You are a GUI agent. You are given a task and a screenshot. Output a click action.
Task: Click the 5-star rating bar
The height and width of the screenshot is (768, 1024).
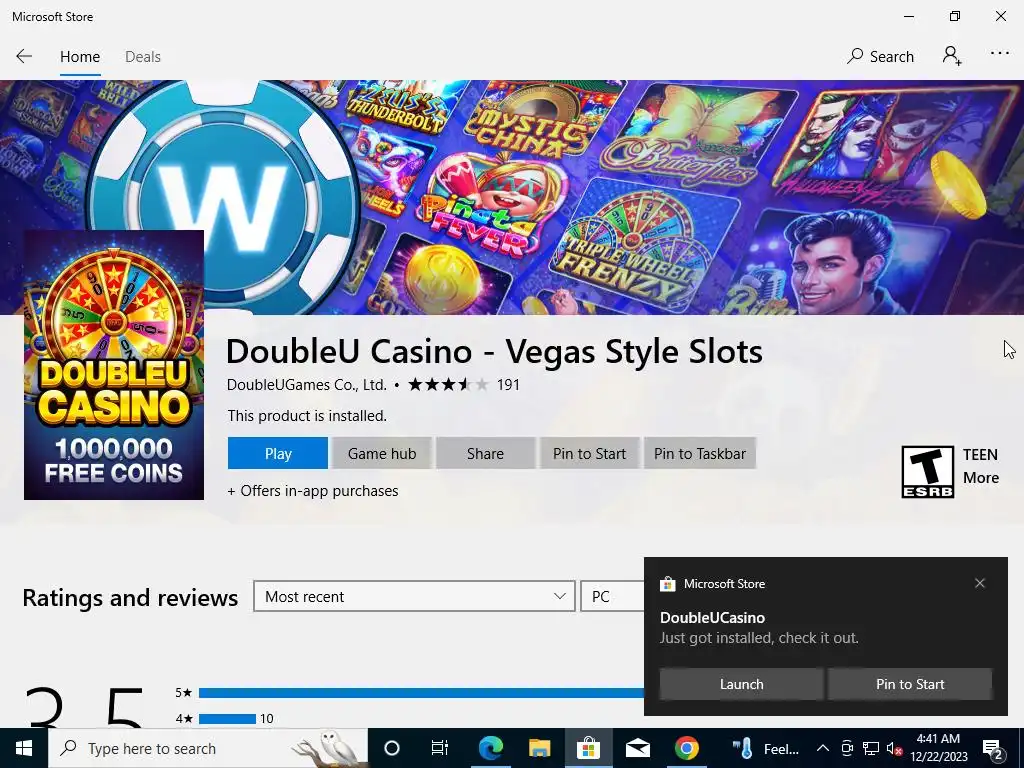(421, 693)
